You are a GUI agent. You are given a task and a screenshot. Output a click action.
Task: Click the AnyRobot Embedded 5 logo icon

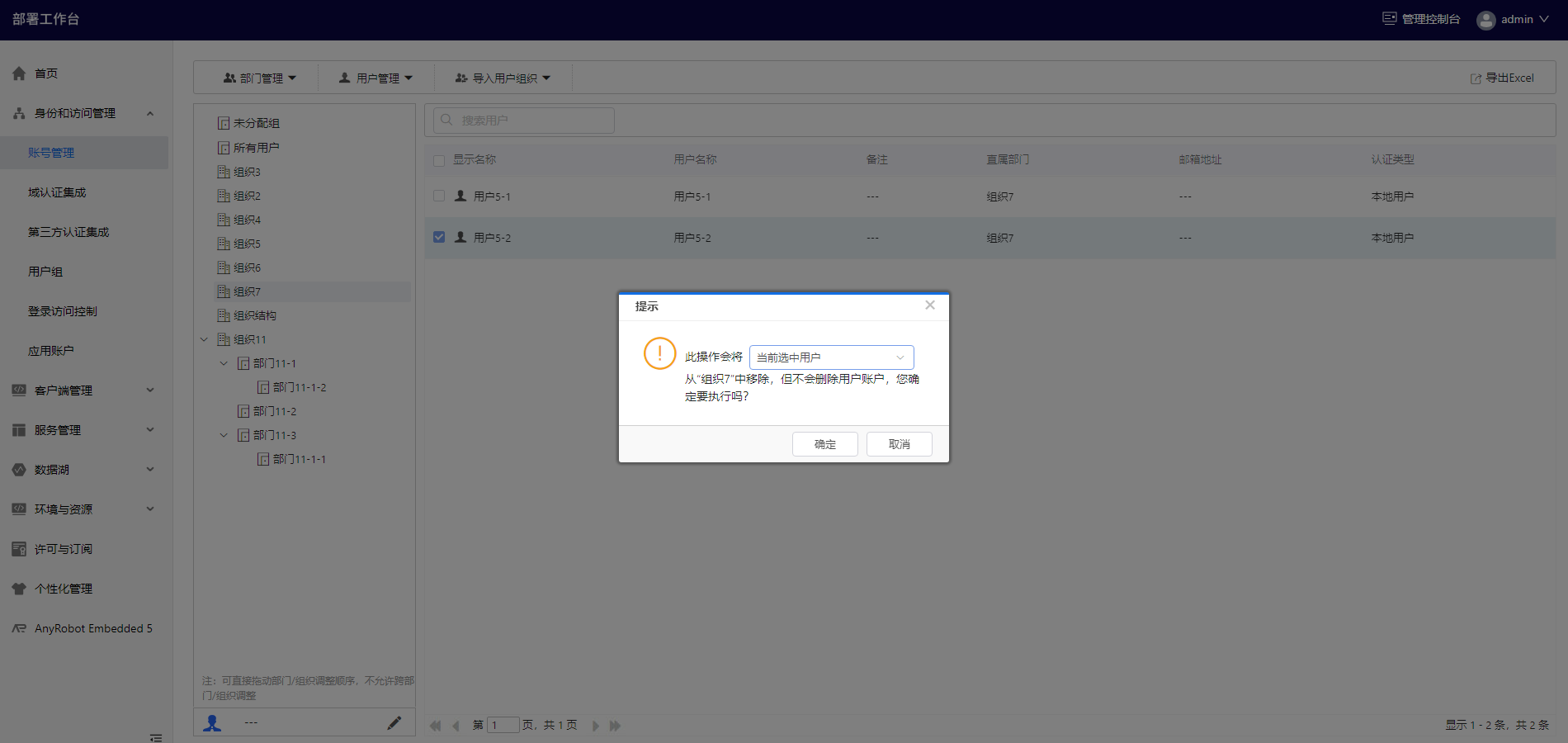click(19, 628)
